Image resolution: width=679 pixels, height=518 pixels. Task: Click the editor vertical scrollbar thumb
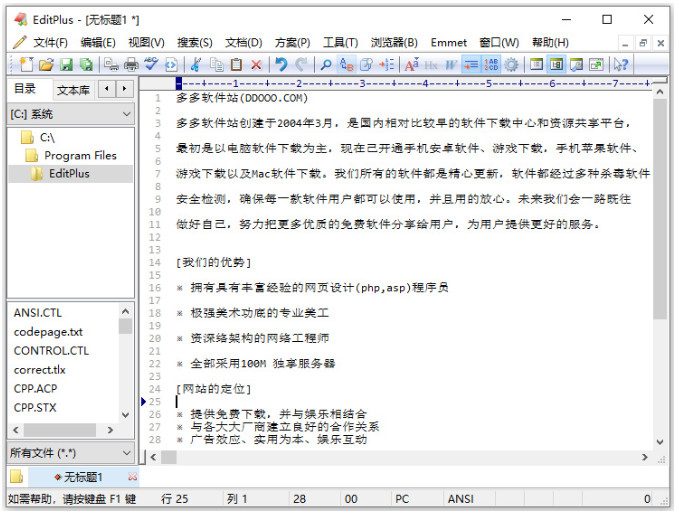pos(660,209)
